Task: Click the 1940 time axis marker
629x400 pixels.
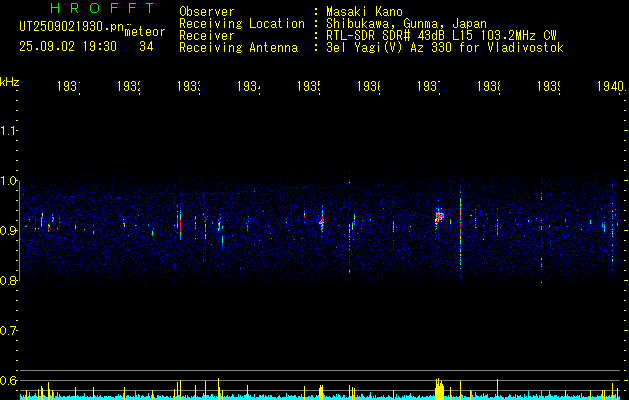Action: coord(611,86)
